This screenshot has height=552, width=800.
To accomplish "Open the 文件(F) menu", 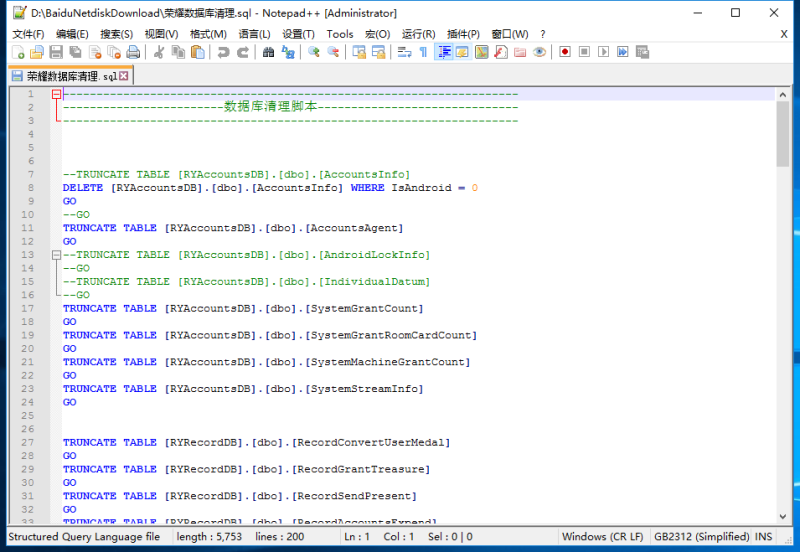I will click(29, 34).
